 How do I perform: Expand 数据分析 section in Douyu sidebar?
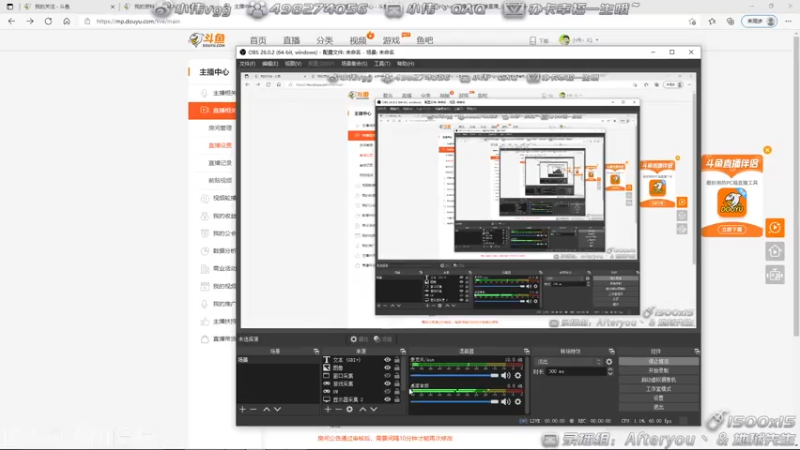[x=219, y=251]
